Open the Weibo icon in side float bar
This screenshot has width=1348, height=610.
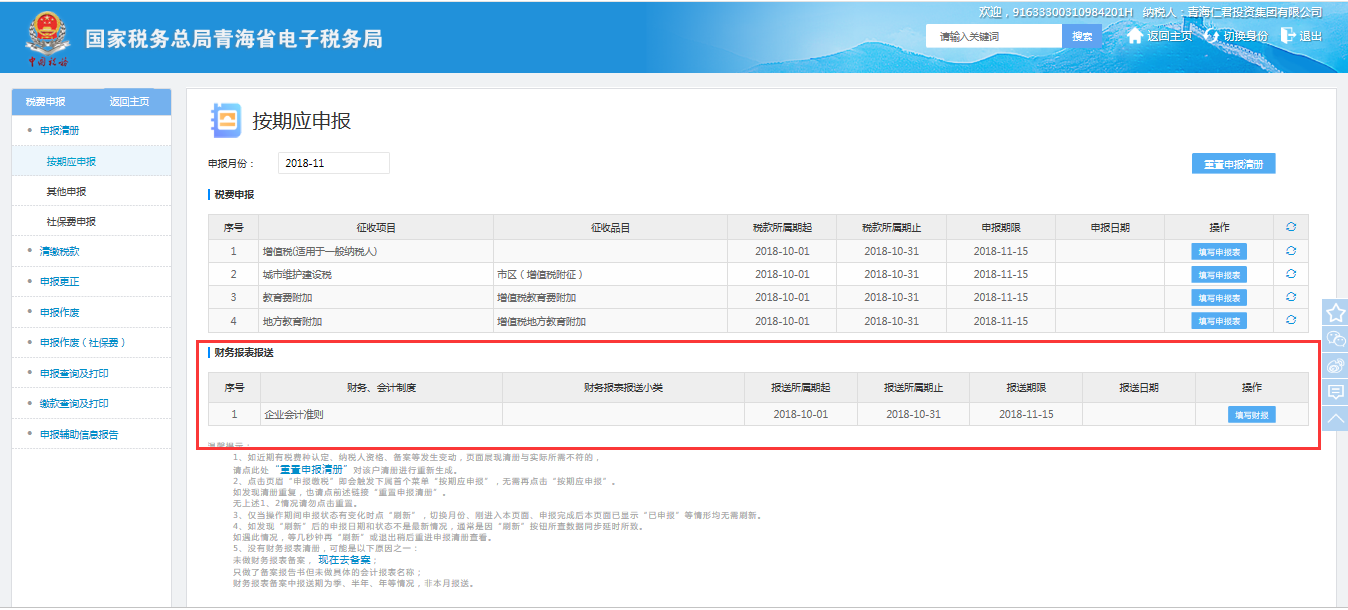(x=1335, y=366)
